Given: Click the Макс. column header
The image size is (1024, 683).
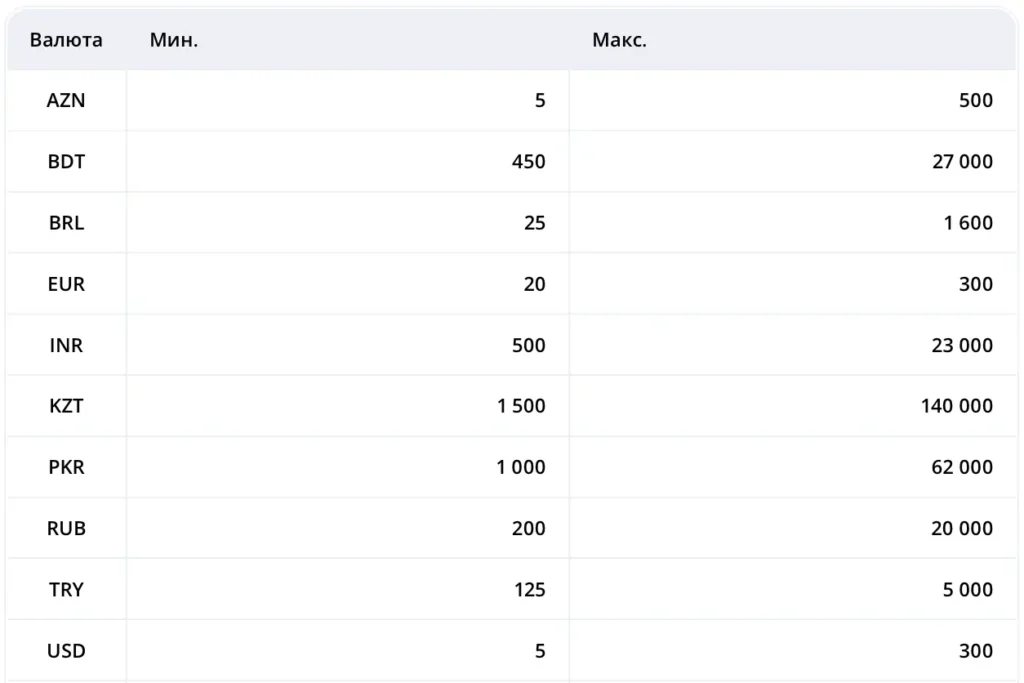Looking at the screenshot, I should pyautogui.click(x=619, y=40).
